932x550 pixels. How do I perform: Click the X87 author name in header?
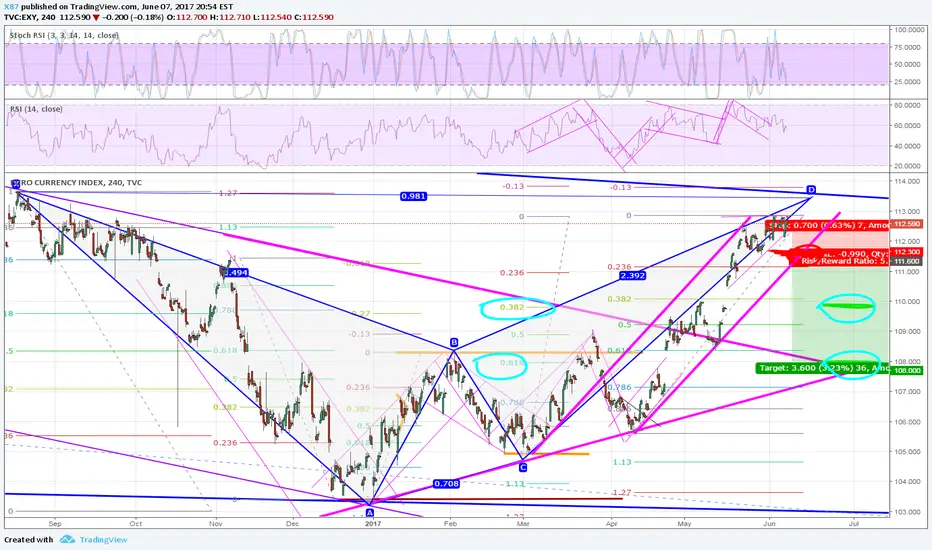point(11,7)
